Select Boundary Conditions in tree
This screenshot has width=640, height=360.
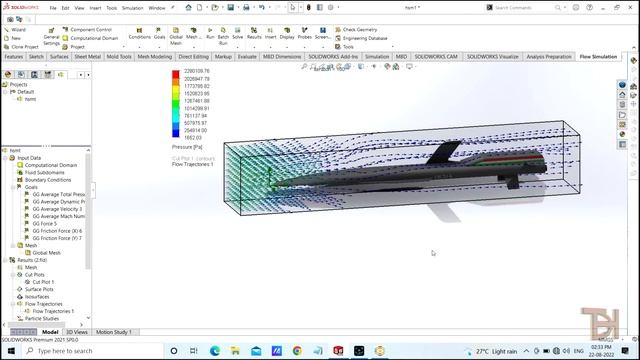click(44, 180)
